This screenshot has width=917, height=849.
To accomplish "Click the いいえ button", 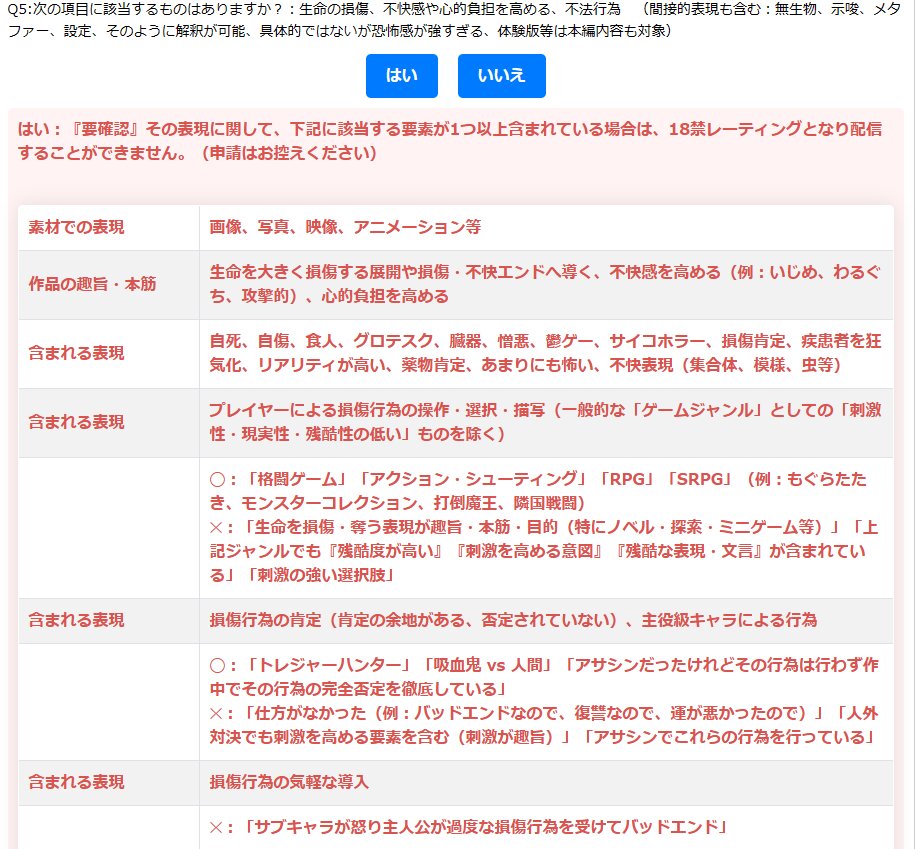I will [501, 76].
